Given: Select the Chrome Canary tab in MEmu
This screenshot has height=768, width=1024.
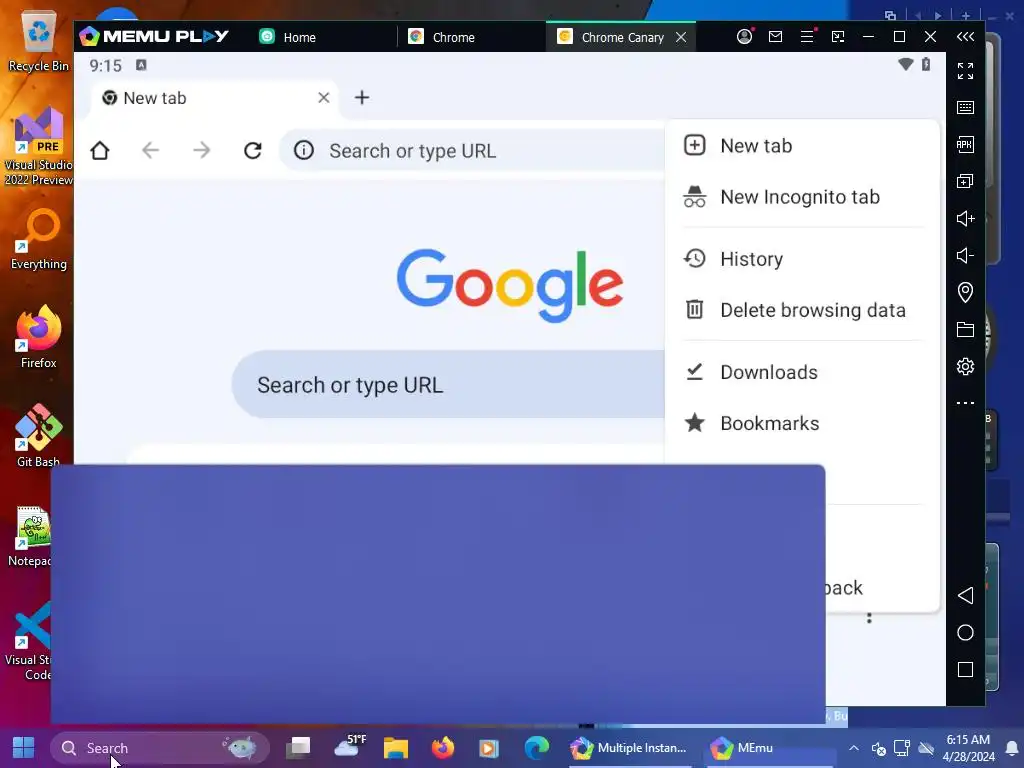Looking at the screenshot, I should click(611, 37).
